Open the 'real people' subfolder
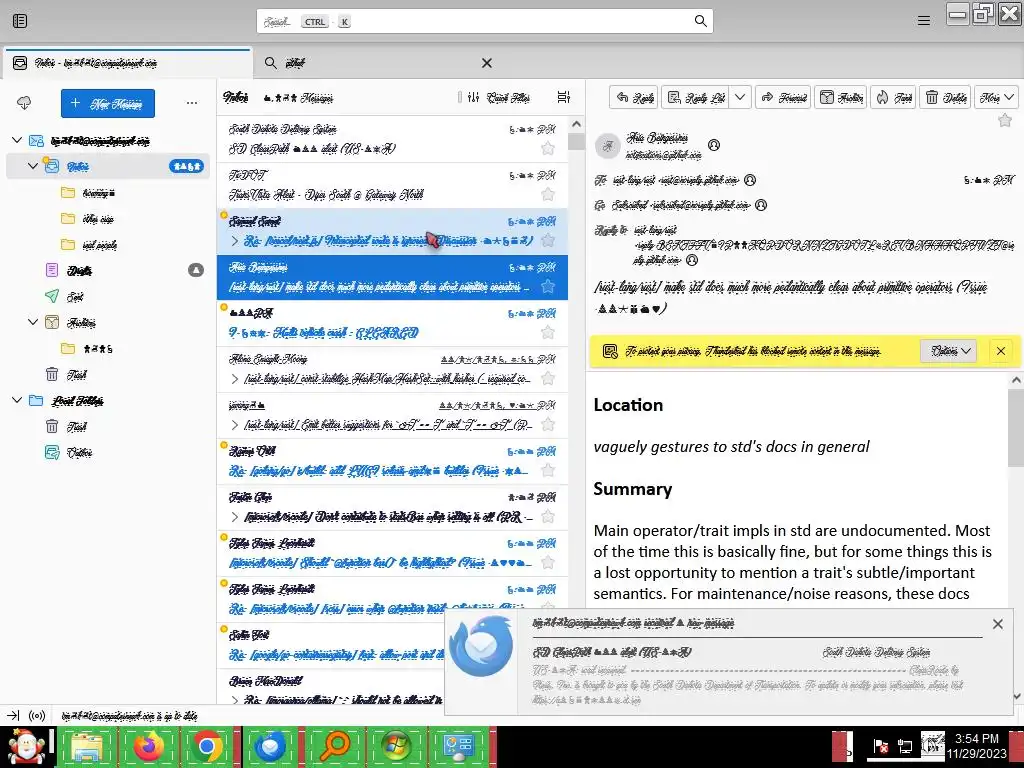Screen dimensions: 1024x768 pos(108,245)
